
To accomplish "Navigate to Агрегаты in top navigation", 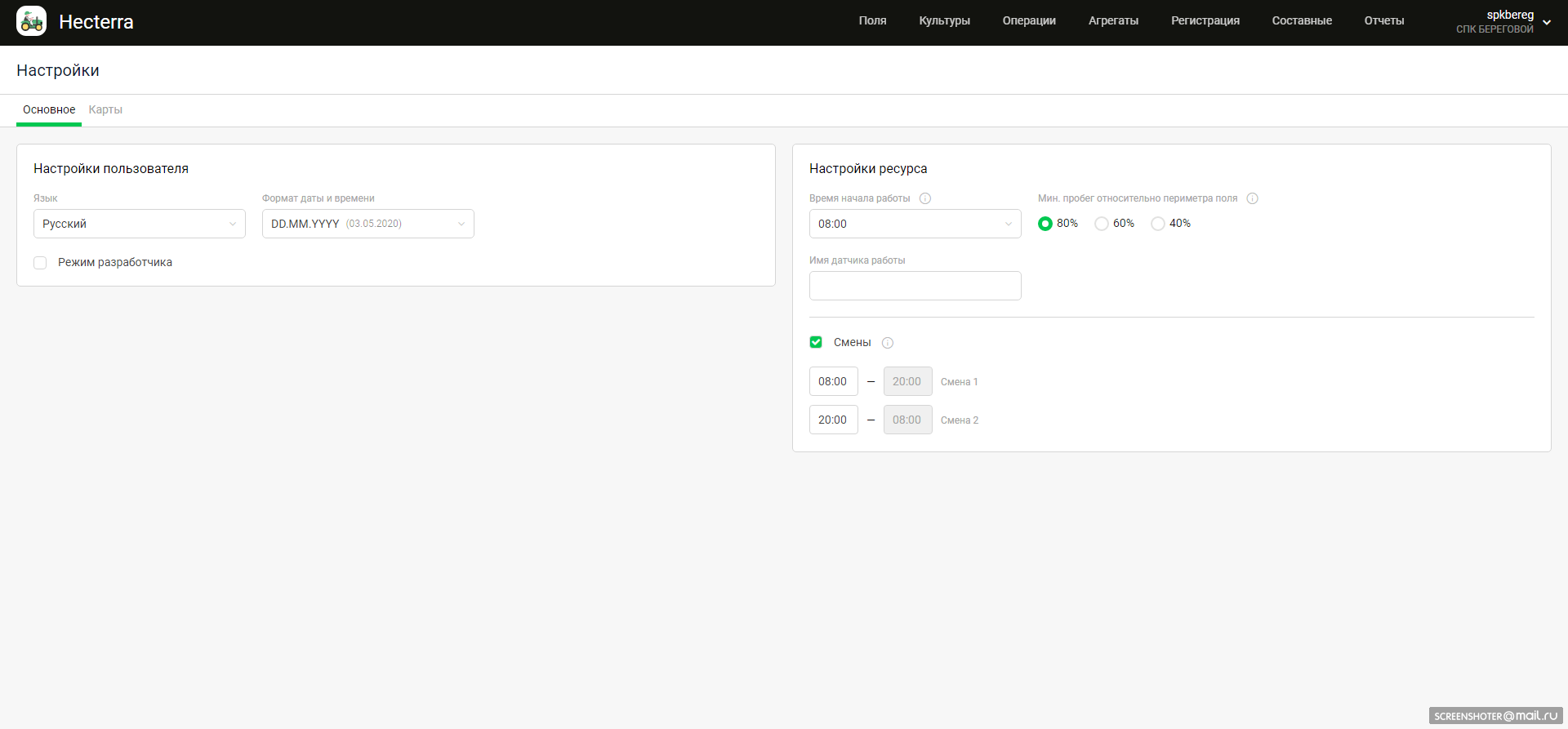I will (1112, 20).
